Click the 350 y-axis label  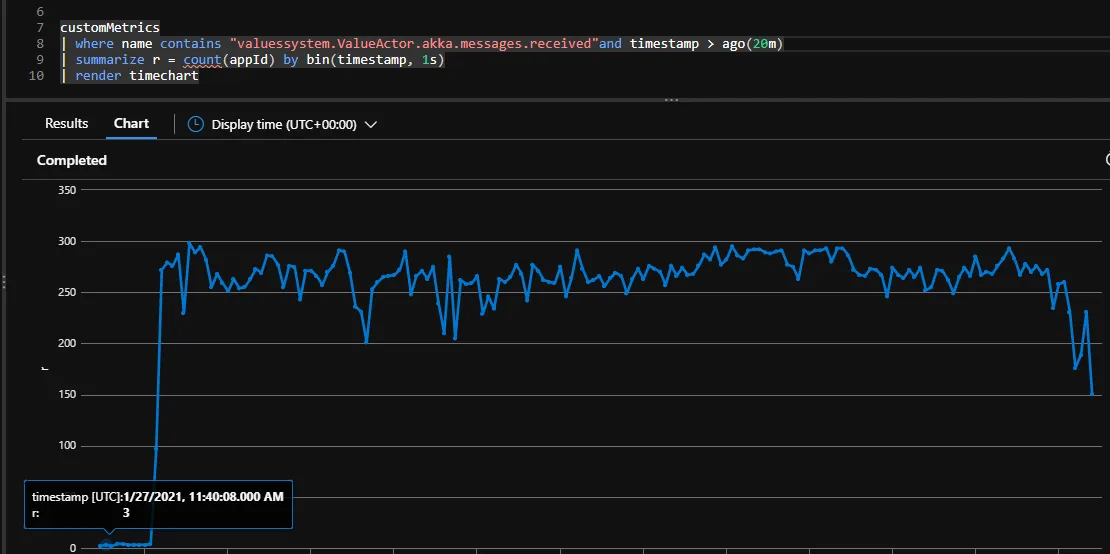[68, 190]
